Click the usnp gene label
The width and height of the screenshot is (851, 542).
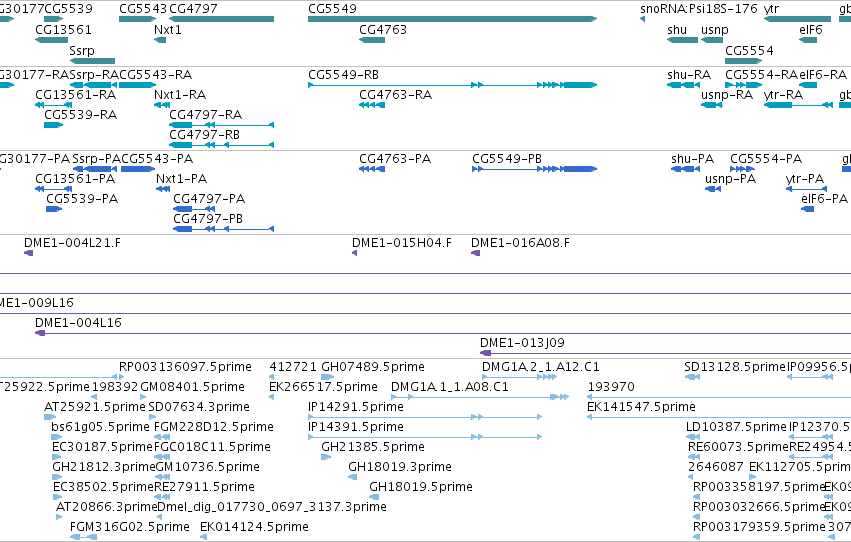pyautogui.click(x=715, y=29)
